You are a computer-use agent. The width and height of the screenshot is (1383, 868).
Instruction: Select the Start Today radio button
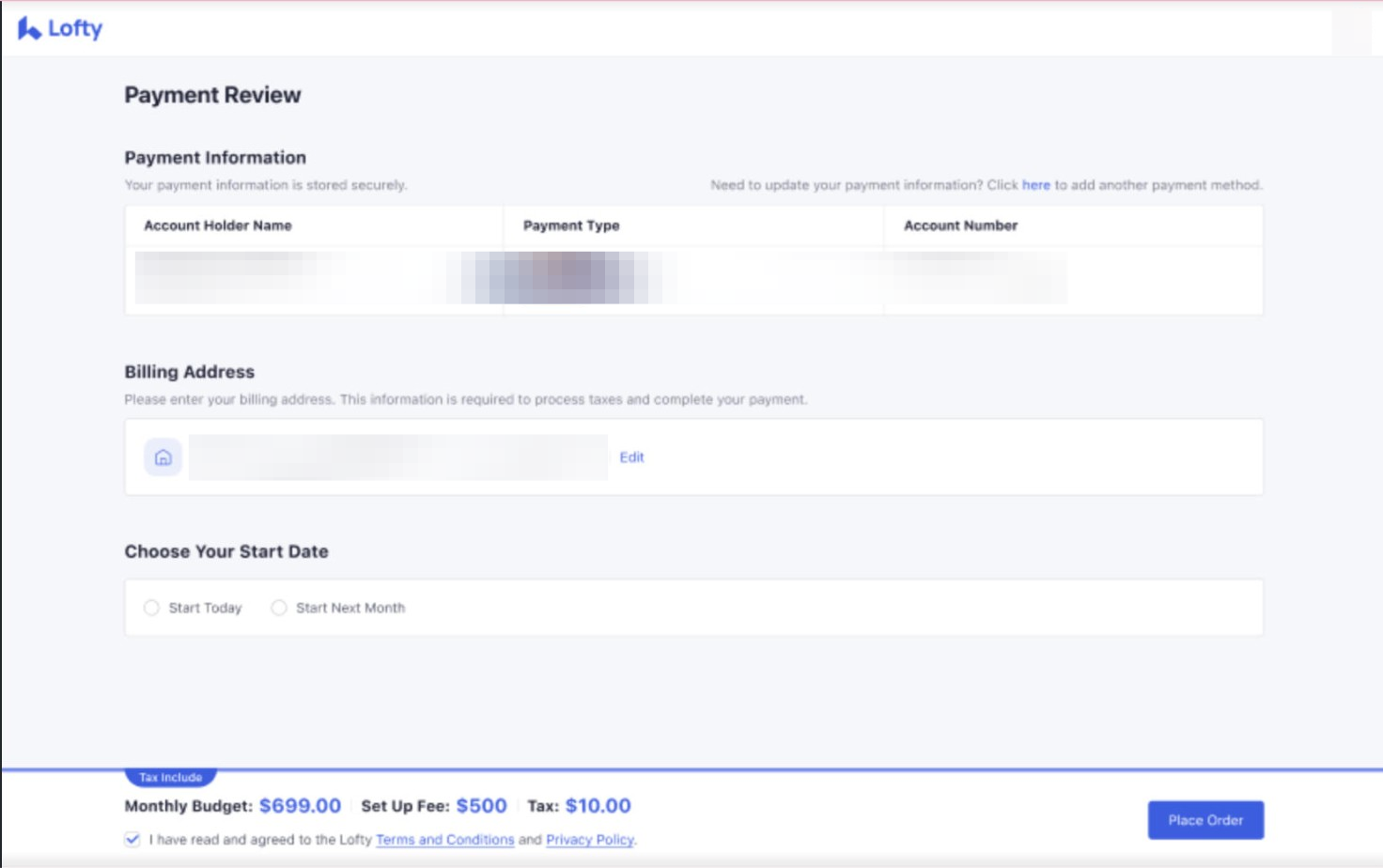point(151,608)
